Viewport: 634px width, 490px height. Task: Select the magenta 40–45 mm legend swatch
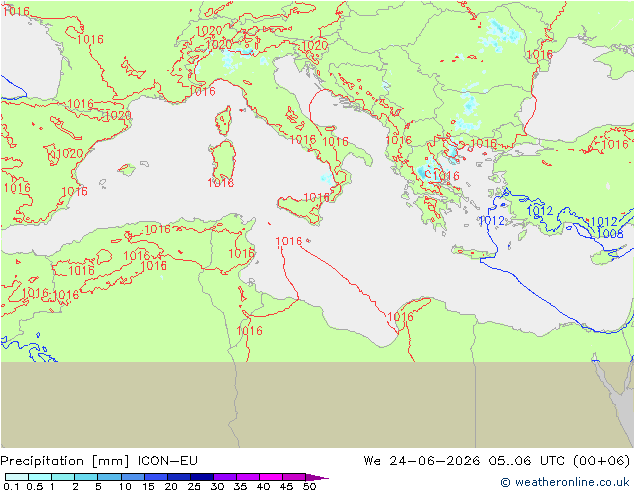(x=271, y=477)
